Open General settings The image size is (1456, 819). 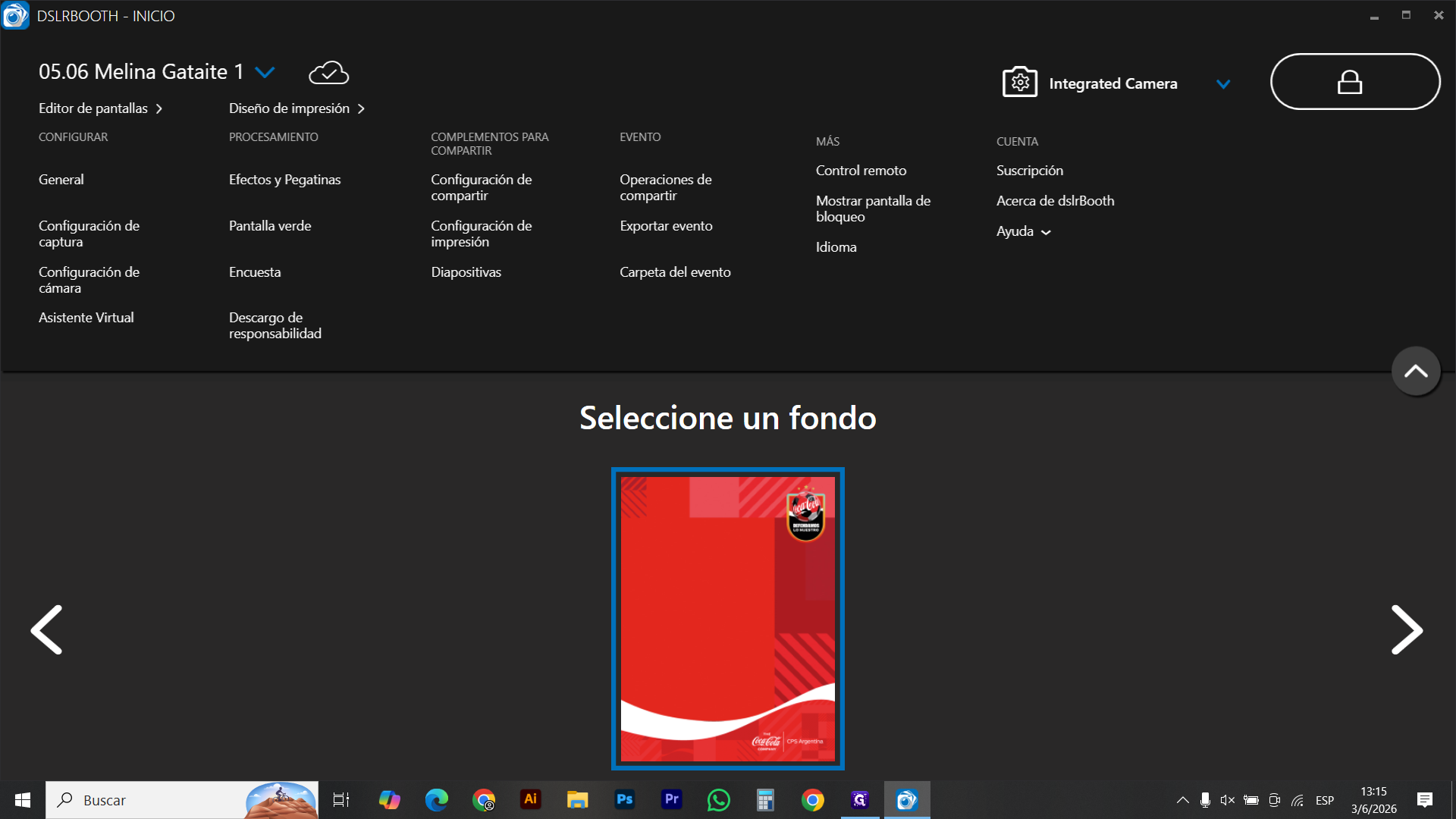(x=61, y=180)
